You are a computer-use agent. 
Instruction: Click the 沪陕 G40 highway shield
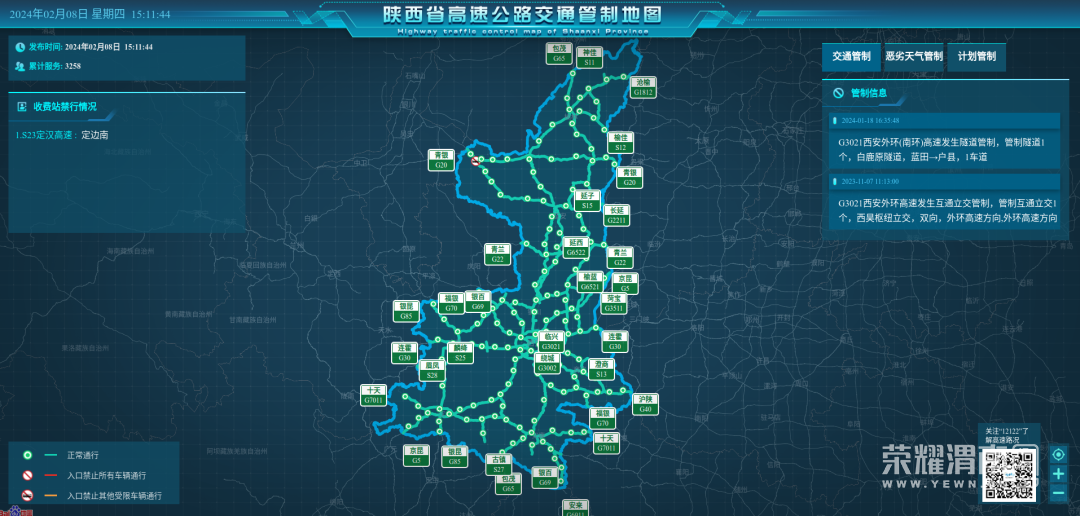click(645, 404)
